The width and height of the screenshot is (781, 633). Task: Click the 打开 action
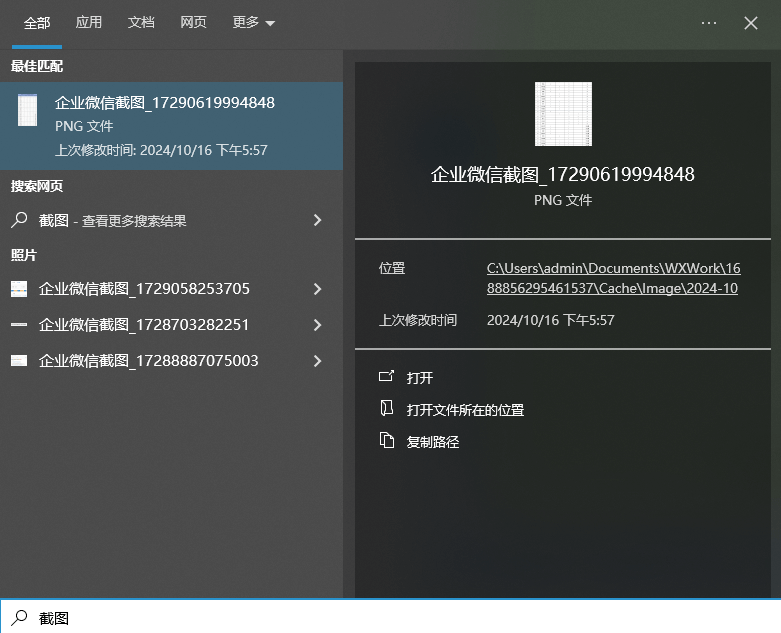[x=419, y=378]
